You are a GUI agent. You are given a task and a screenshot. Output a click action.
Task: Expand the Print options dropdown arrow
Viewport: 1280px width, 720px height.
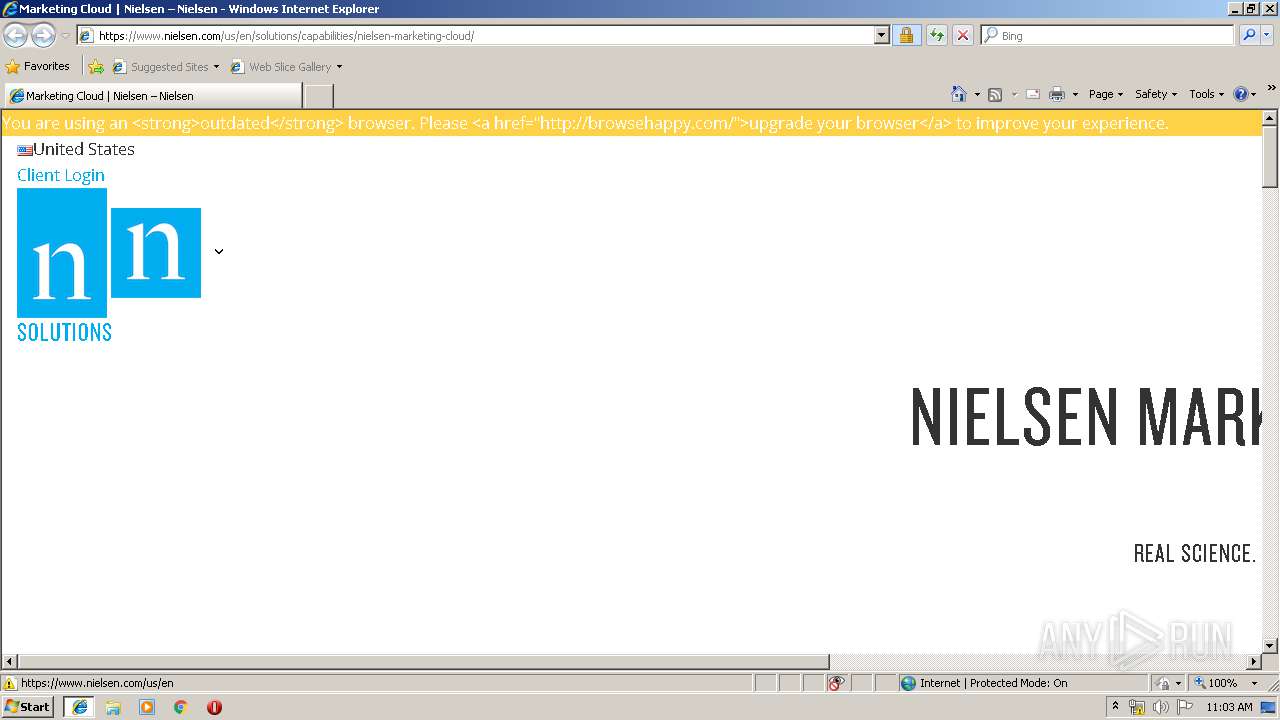(1075, 94)
